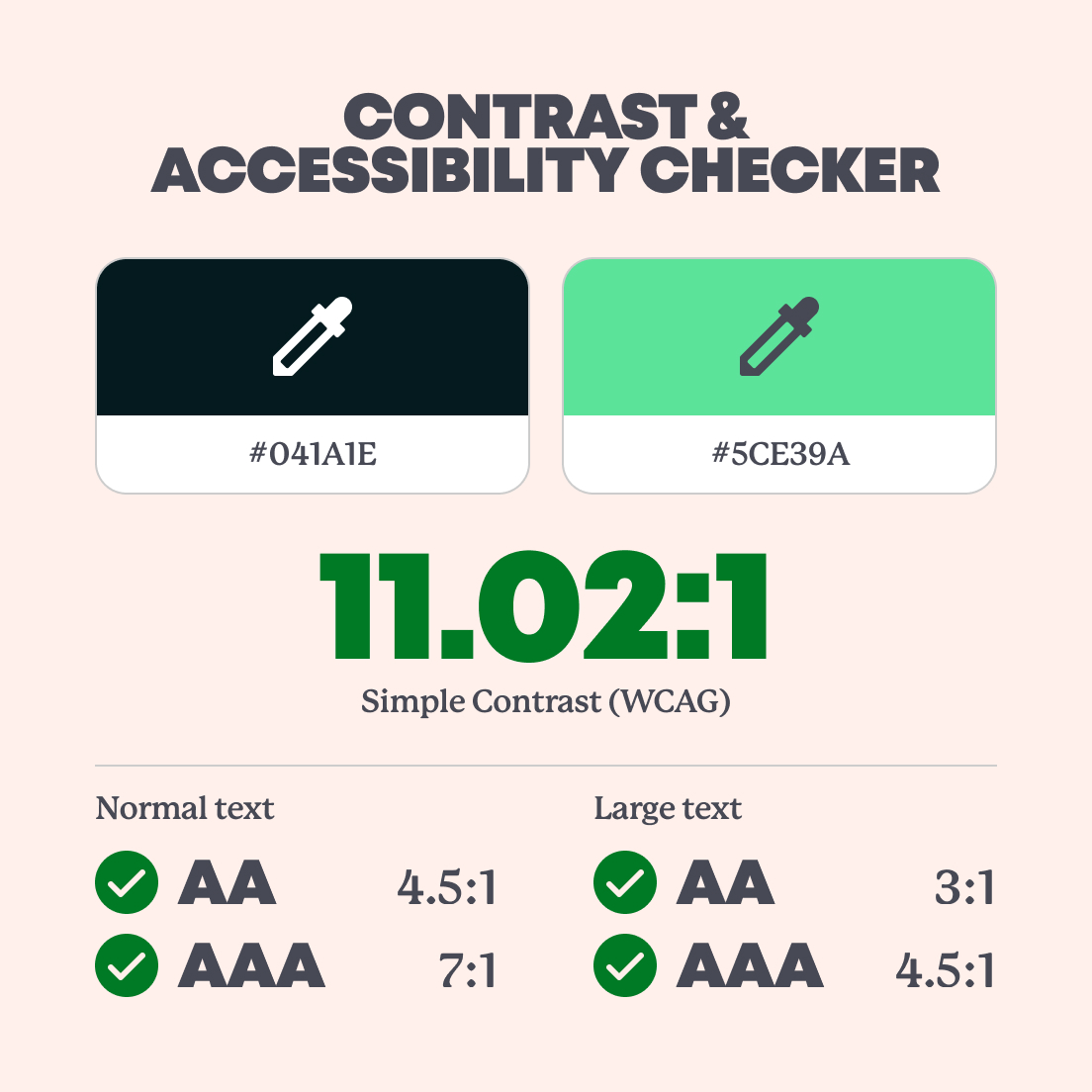The height and width of the screenshot is (1092, 1092).
Task: Click the 3:1 threshold value
Action: pyautogui.click(x=964, y=887)
